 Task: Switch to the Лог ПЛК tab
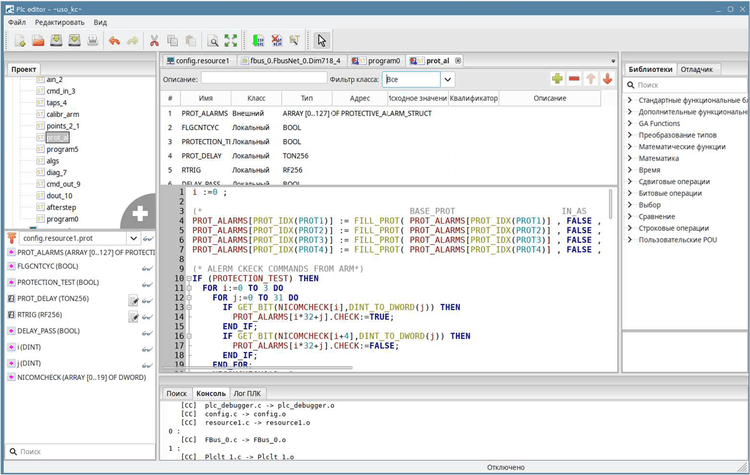(247, 394)
